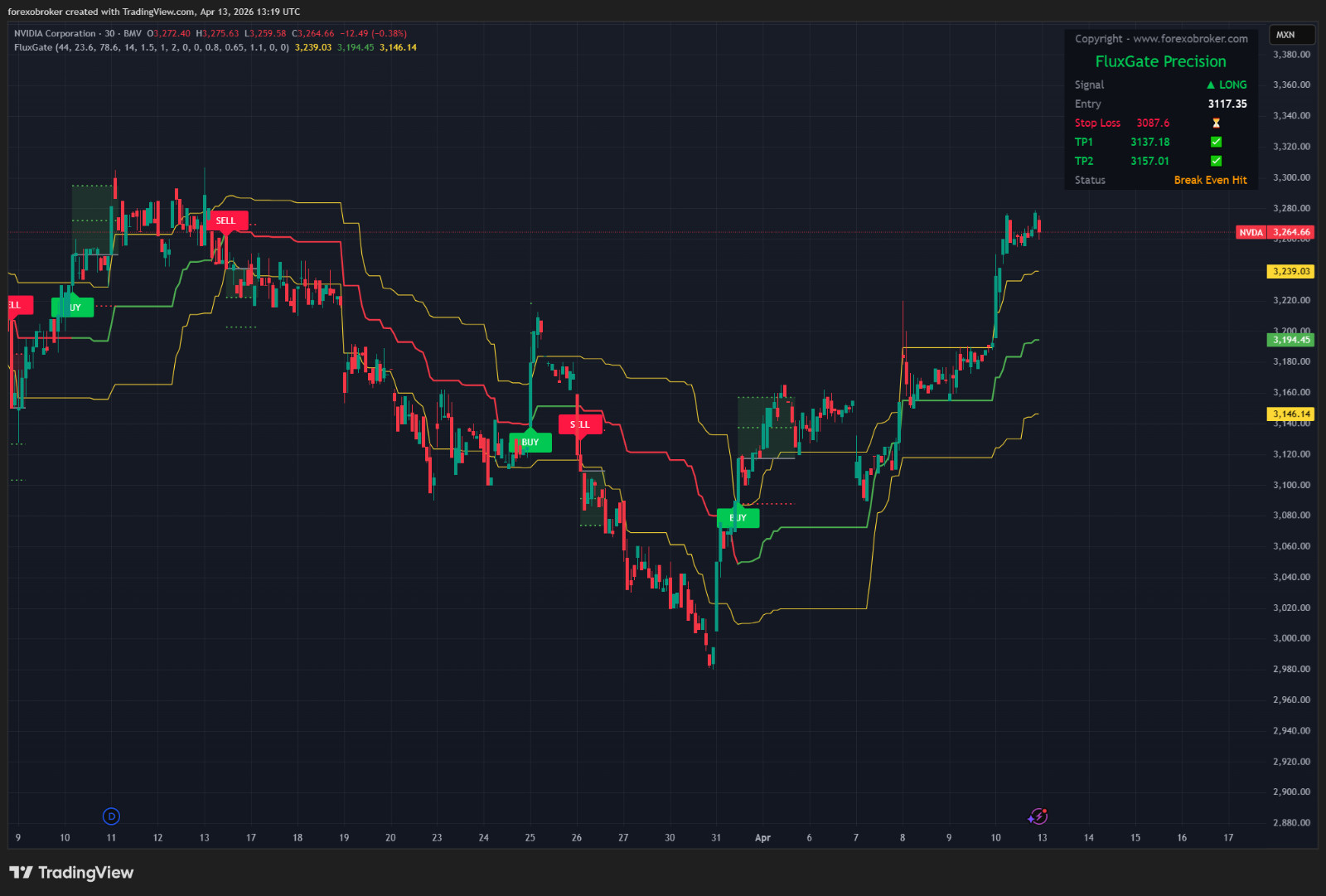Click the 25 label on date axis
Image resolution: width=1326 pixels, height=896 pixels.
[x=530, y=838]
